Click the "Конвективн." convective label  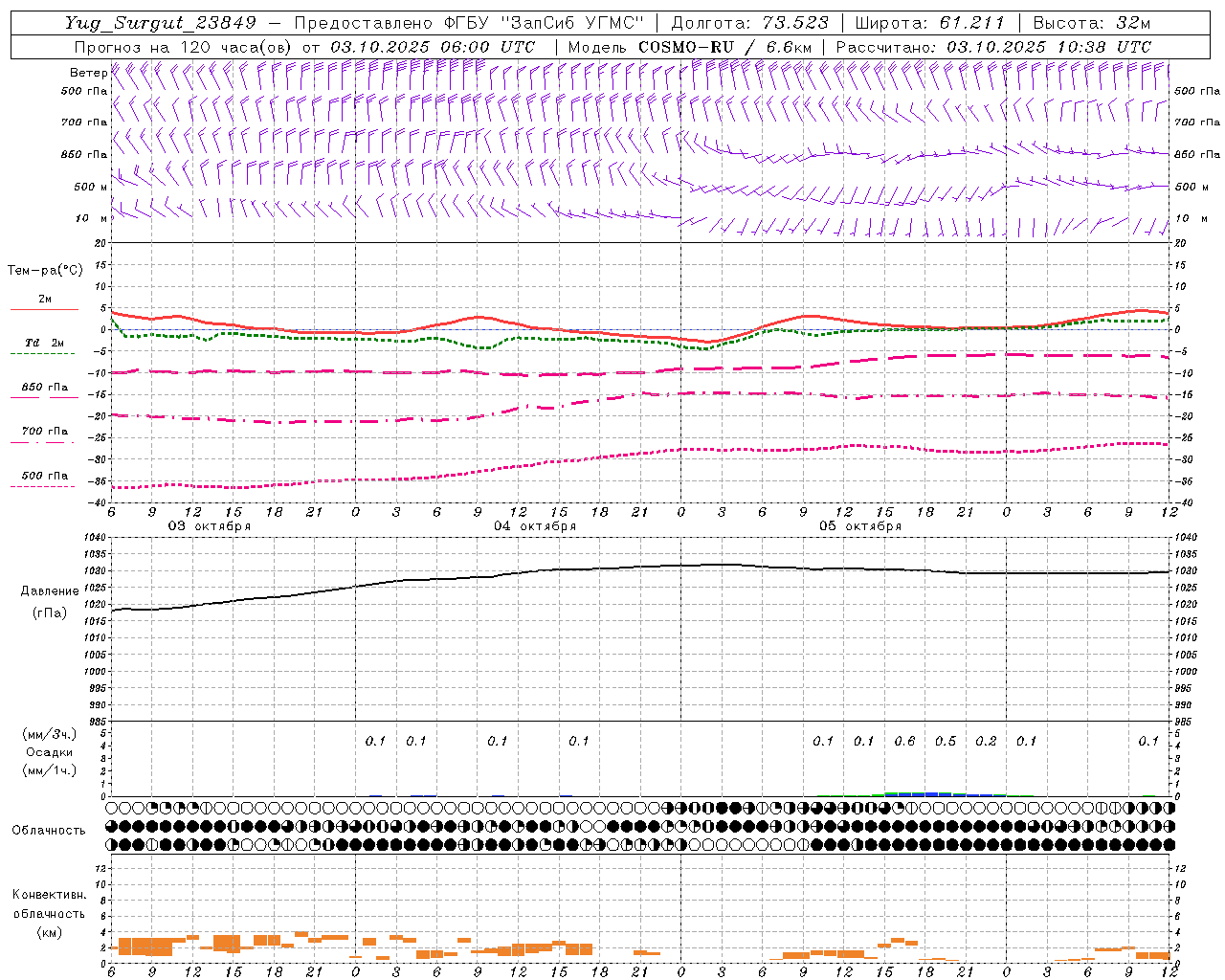[49, 895]
